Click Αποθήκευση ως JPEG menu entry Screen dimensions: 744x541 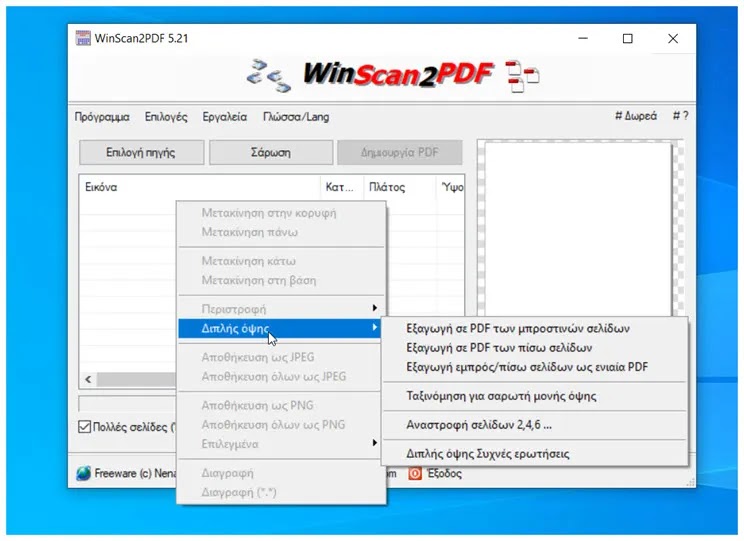[x=281, y=357]
